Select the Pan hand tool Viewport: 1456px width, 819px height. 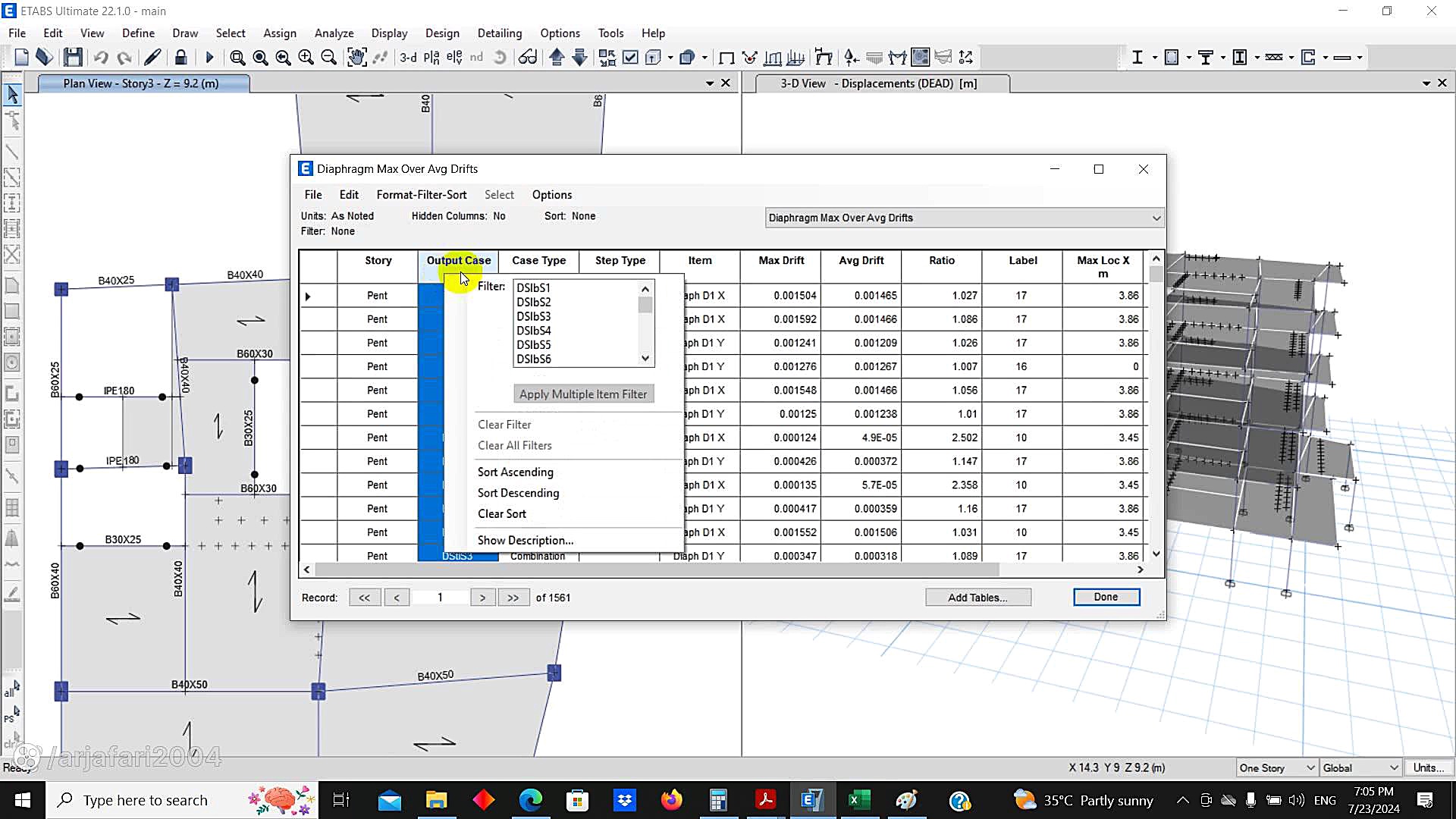click(x=356, y=58)
